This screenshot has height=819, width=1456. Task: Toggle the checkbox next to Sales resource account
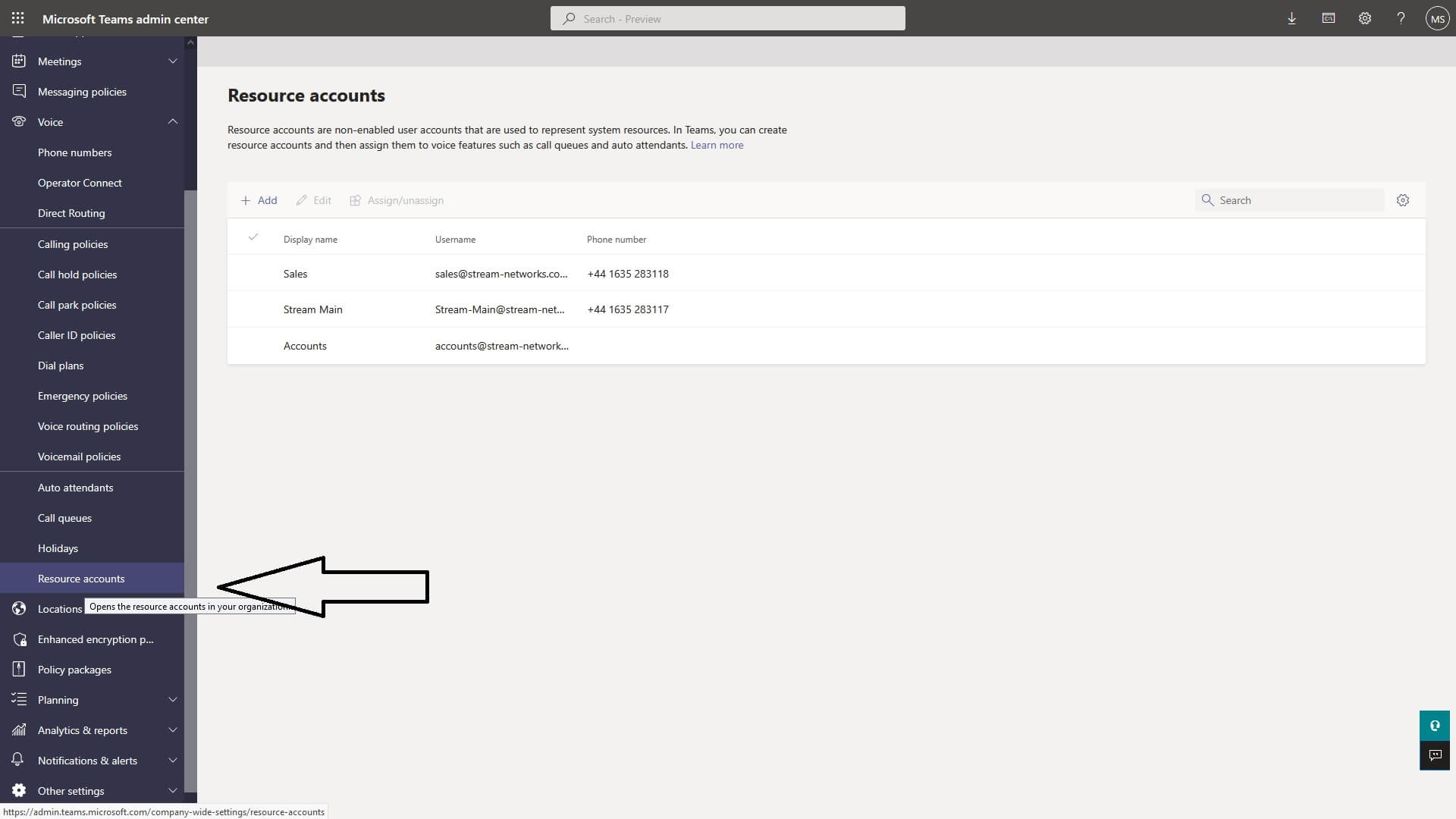click(x=253, y=273)
